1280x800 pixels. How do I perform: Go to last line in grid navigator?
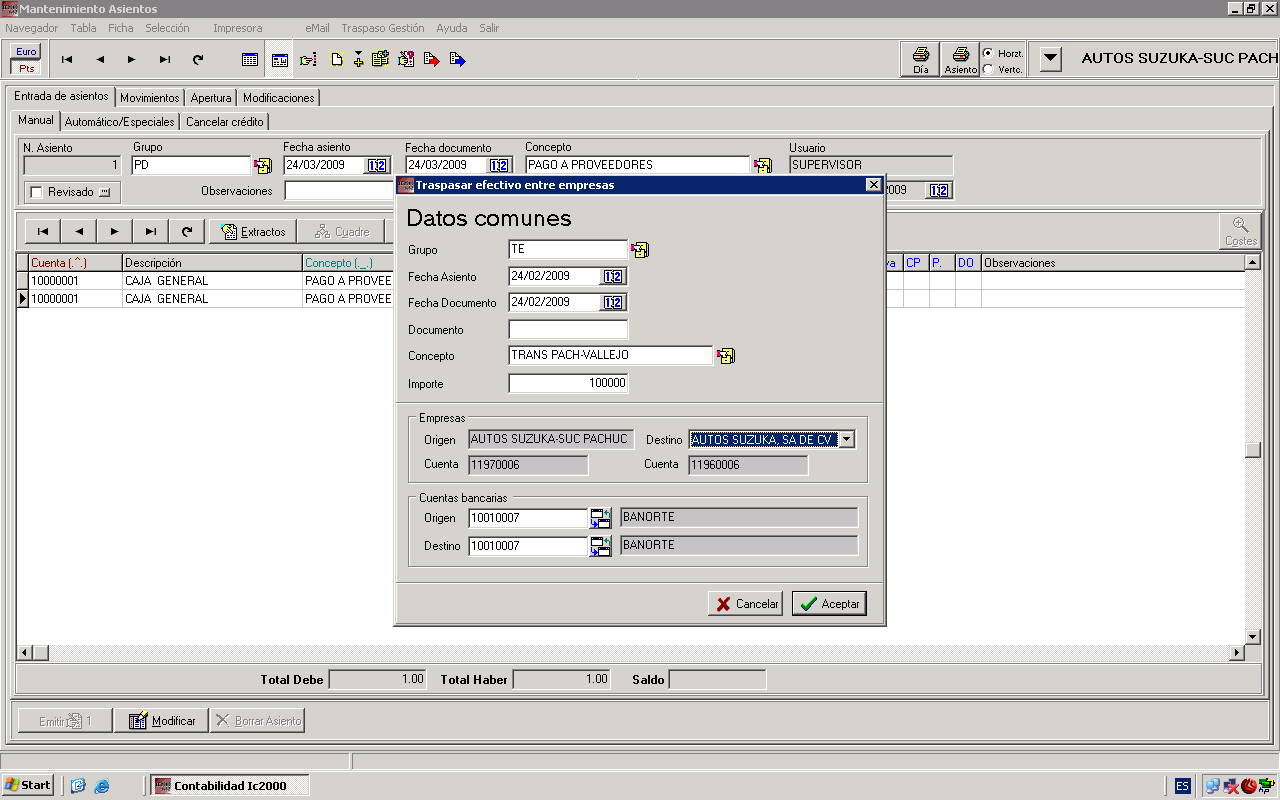pyautogui.click(x=151, y=231)
